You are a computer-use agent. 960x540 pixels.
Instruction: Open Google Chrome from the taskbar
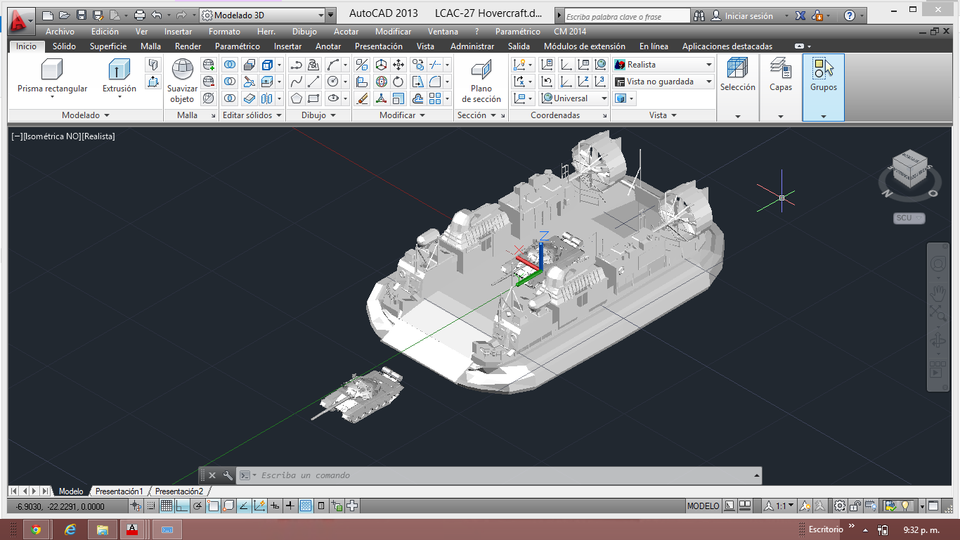pos(36,530)
